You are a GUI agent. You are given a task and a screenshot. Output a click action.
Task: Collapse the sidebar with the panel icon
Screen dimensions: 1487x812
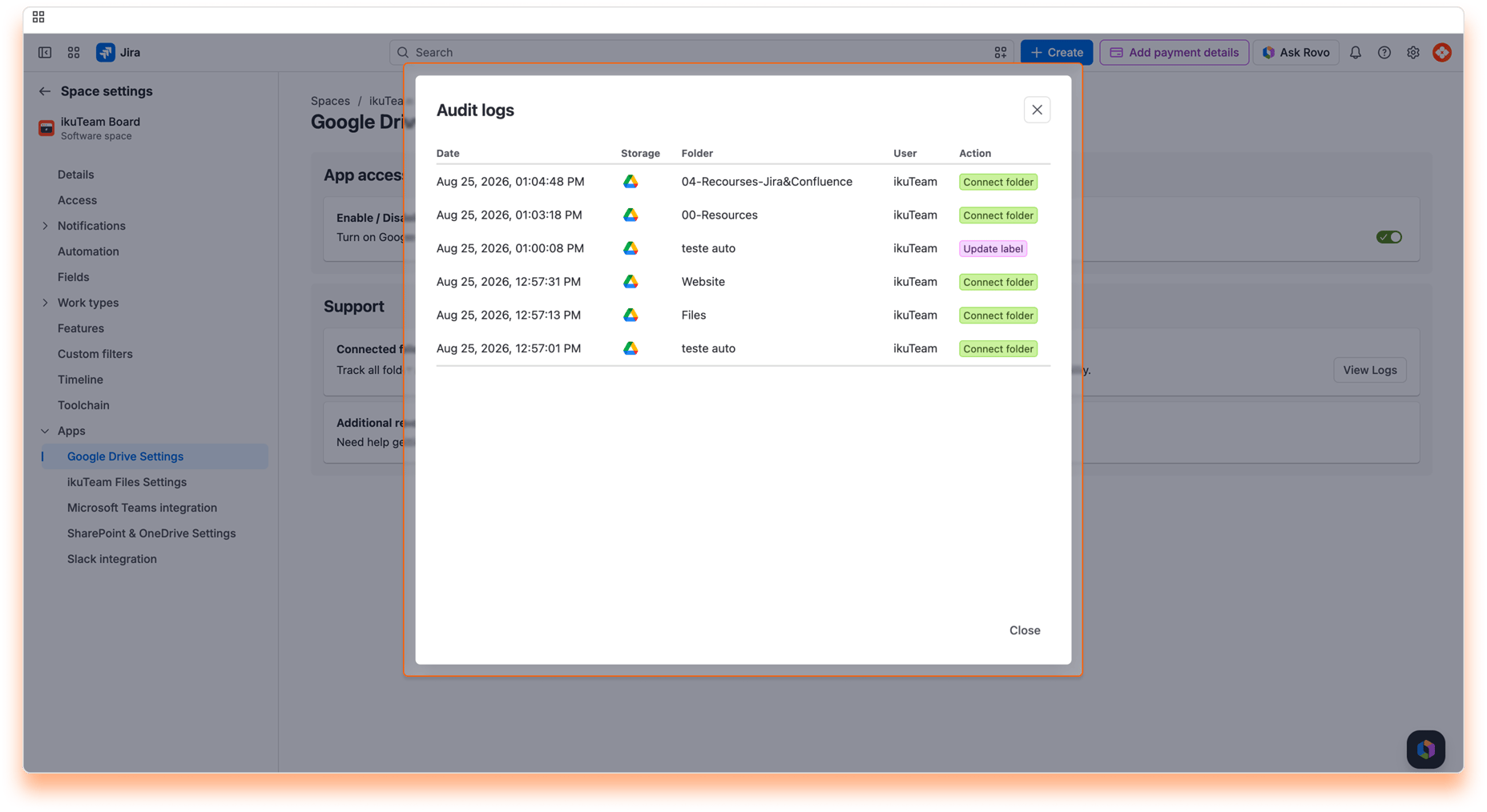[x=45, y=52]
